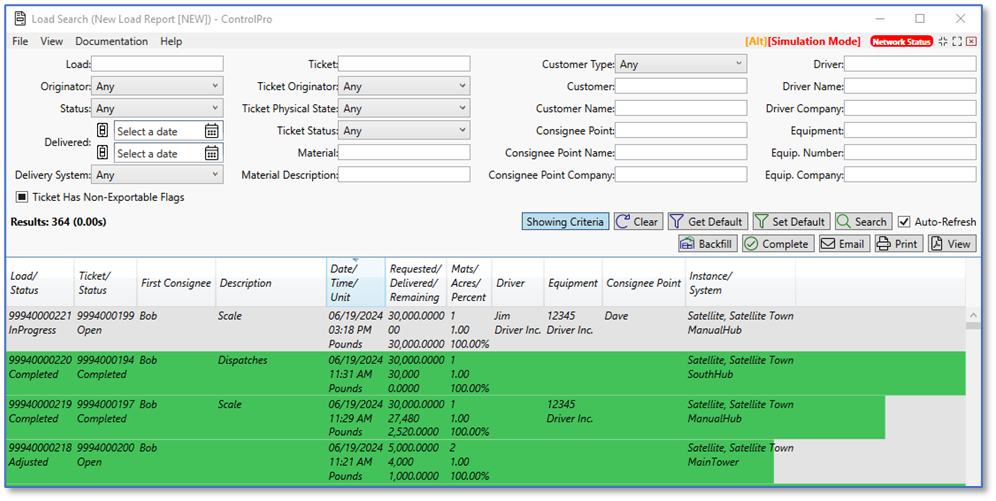Image resolution: width=996 pixels, height=501 pixels.
Task: Click the Email envelope button
Action: pyautogui.click(x=842, y=244)
